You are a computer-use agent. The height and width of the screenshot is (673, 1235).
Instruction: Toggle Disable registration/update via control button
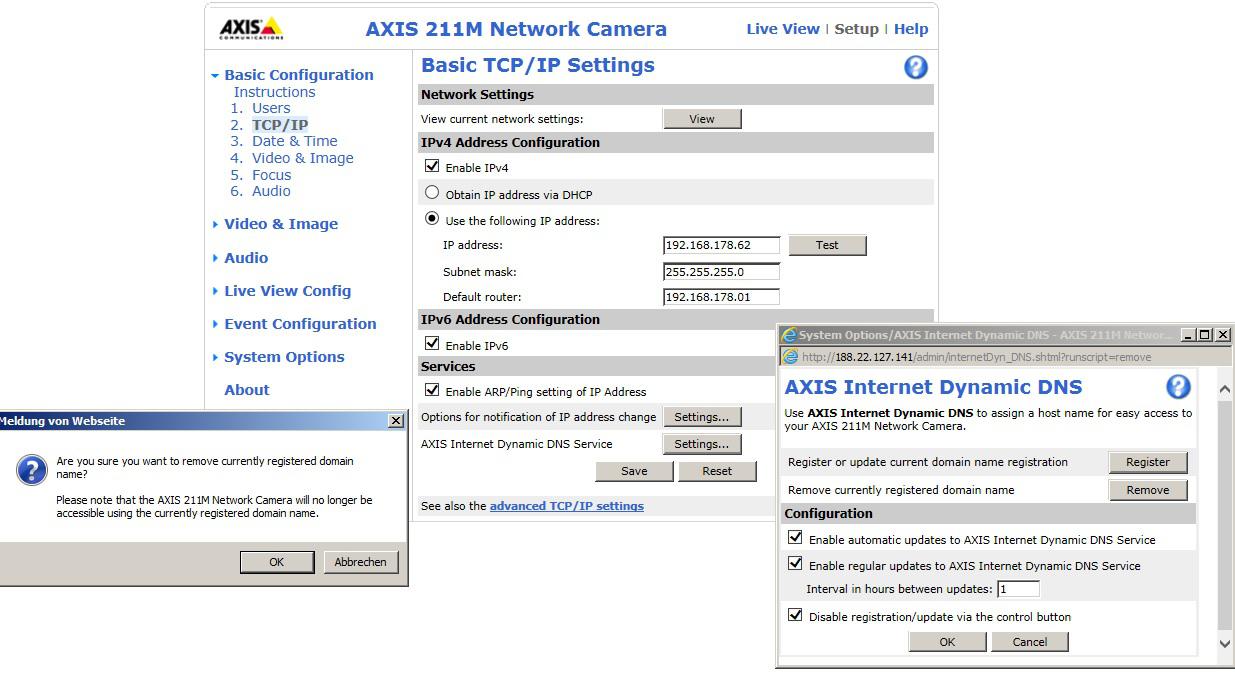[x=795, y=616]
